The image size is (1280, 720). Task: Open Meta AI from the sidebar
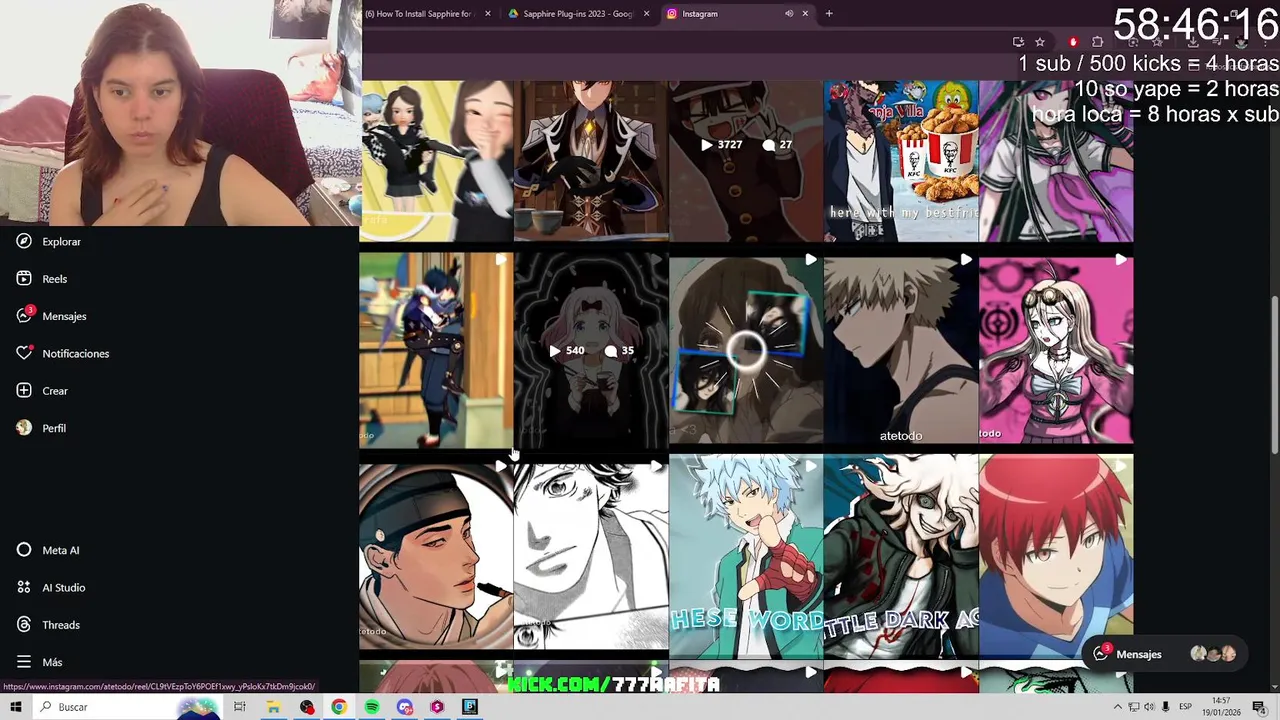click(x=49, y=550)
